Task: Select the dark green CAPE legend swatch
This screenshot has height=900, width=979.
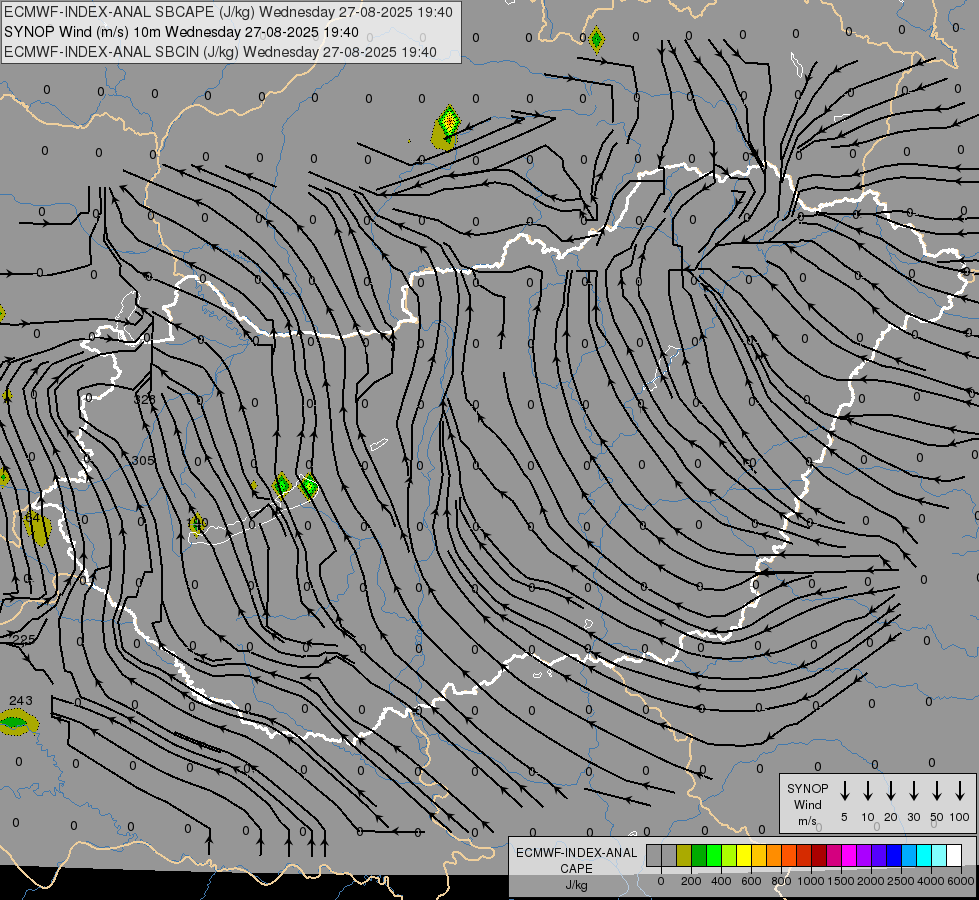Action: pyautogui.click(x=699, y=855)
